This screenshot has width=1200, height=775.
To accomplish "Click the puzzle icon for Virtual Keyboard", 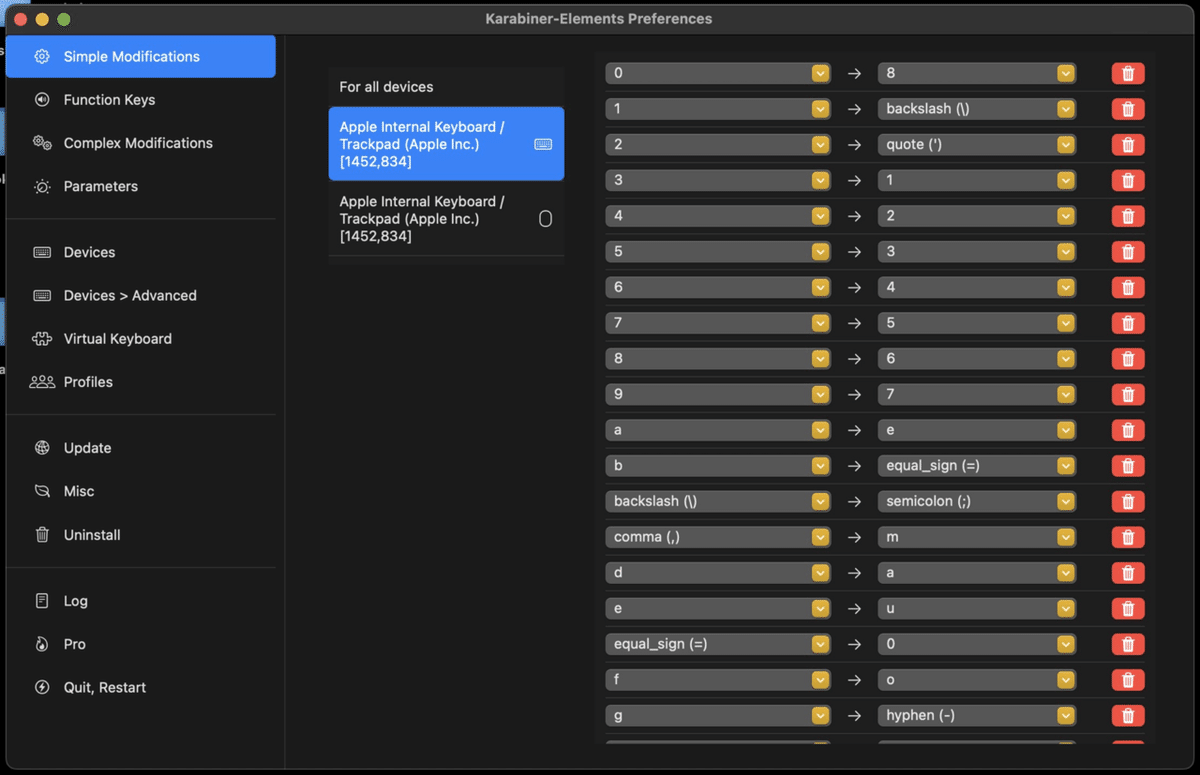I will coord(42,339).
